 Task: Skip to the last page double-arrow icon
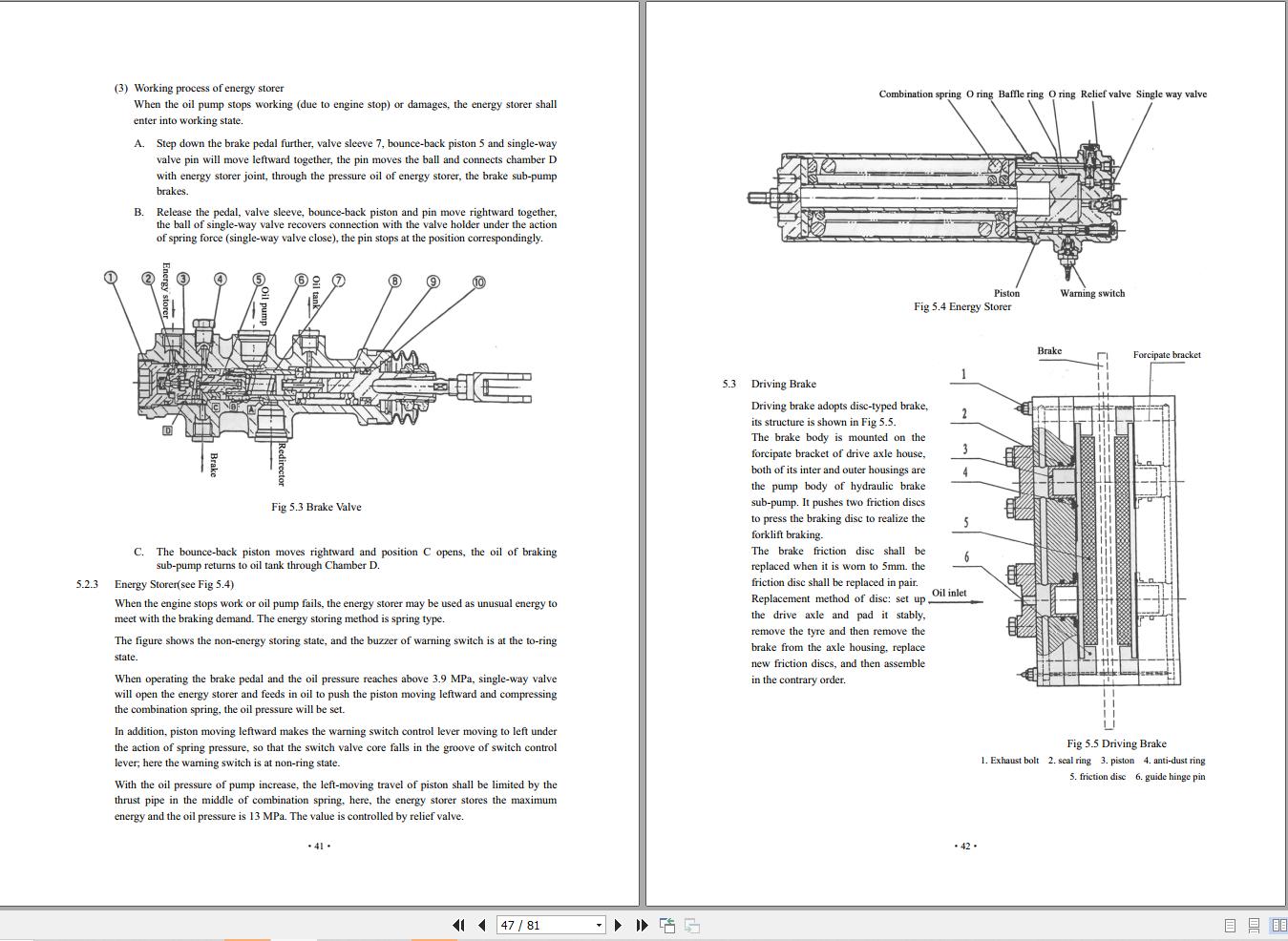point(641,925)
